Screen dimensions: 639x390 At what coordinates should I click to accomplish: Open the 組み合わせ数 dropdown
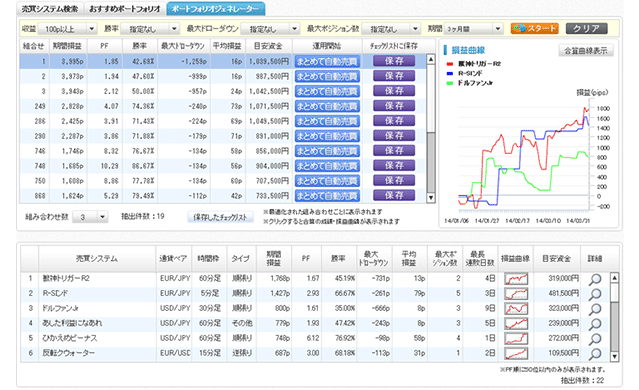(90, 217)
